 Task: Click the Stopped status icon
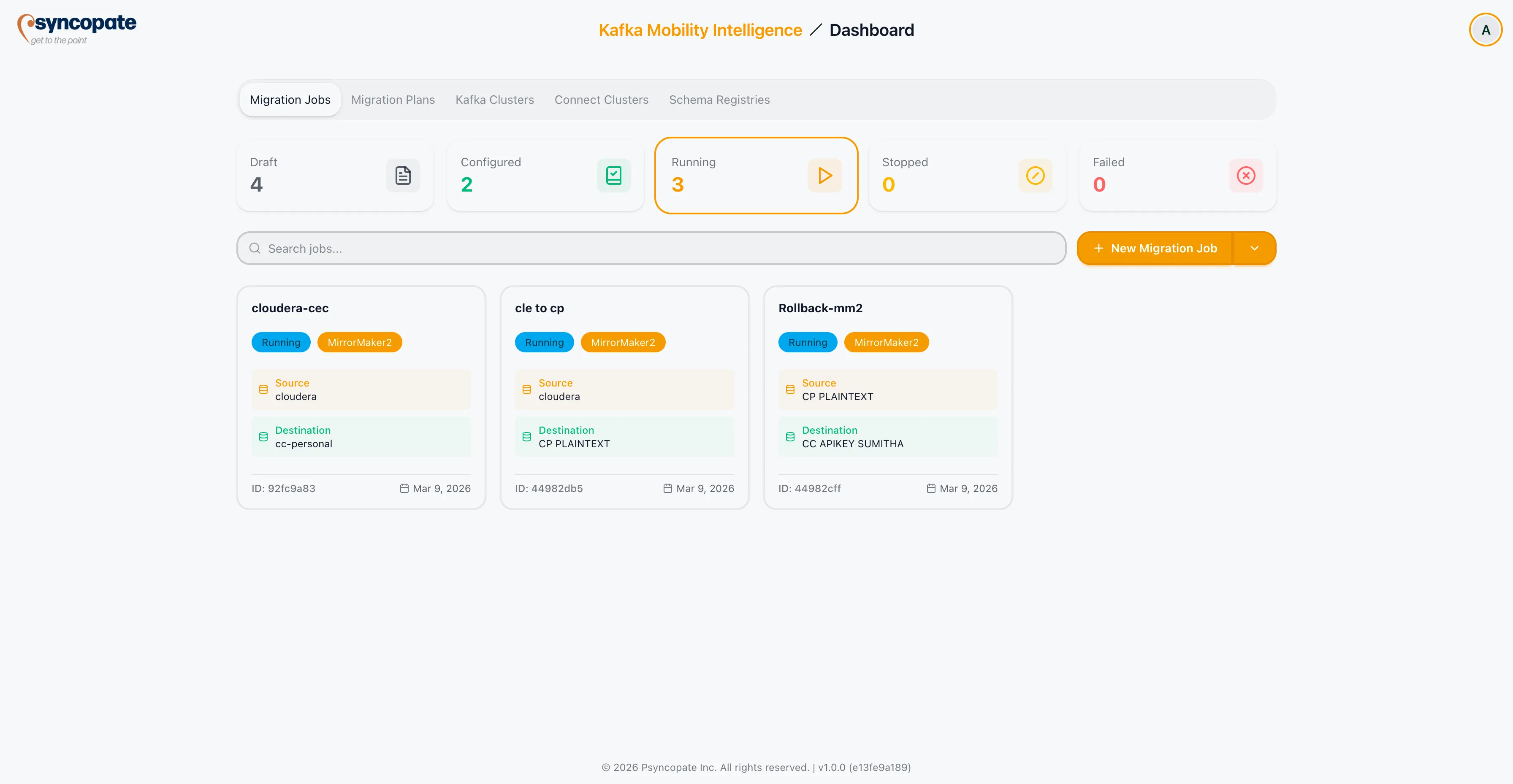tap(1035, 175)
